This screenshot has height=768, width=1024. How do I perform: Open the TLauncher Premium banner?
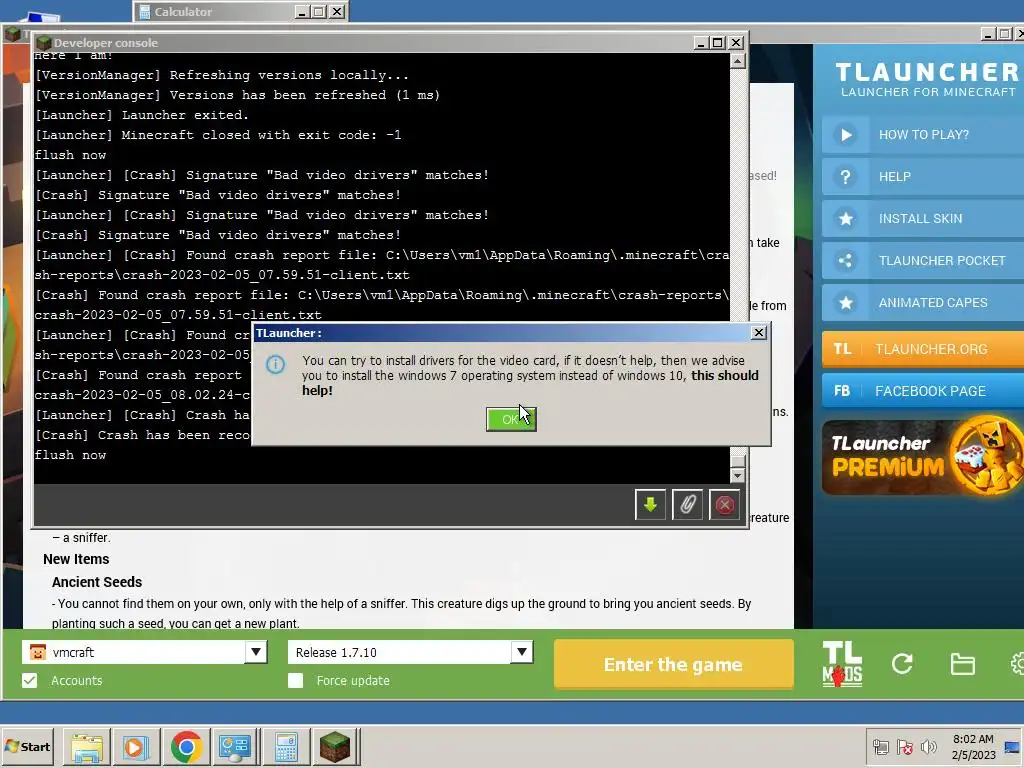(x=923, y=456)
